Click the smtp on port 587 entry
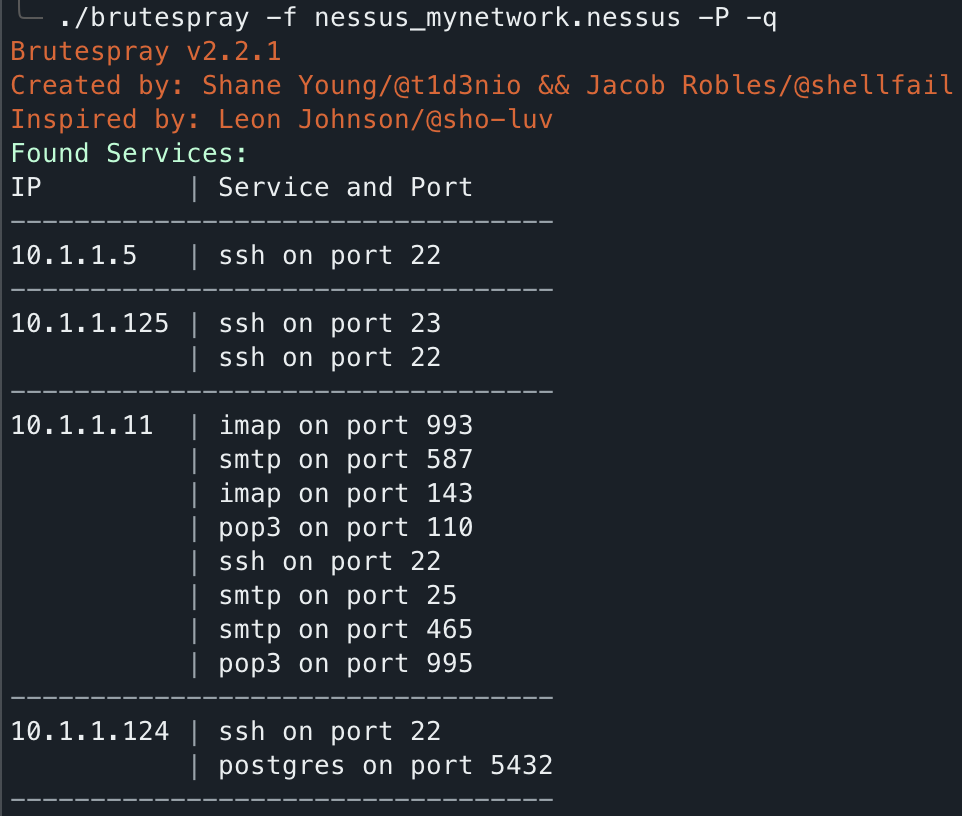This screenshot has height=816, width=962. click(x=346, y=459)
